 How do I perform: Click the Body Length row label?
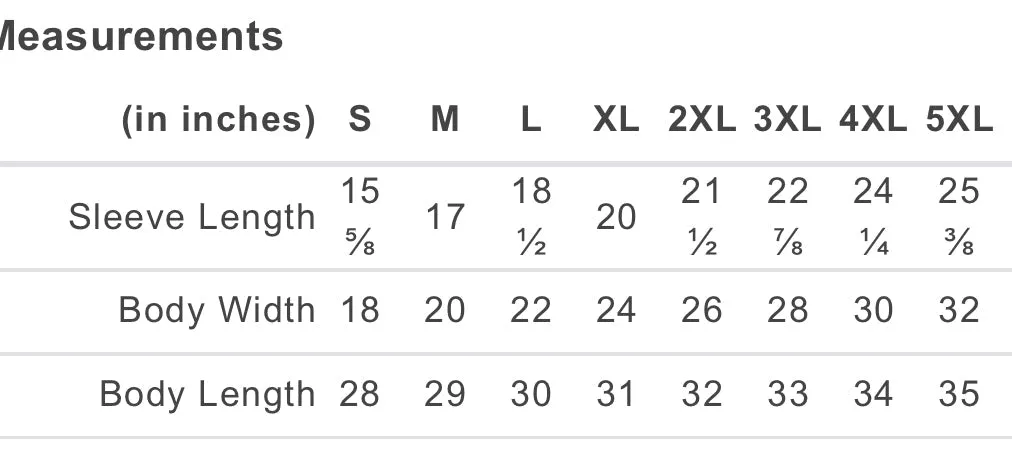pyautogui.click(x=207, y=394)
